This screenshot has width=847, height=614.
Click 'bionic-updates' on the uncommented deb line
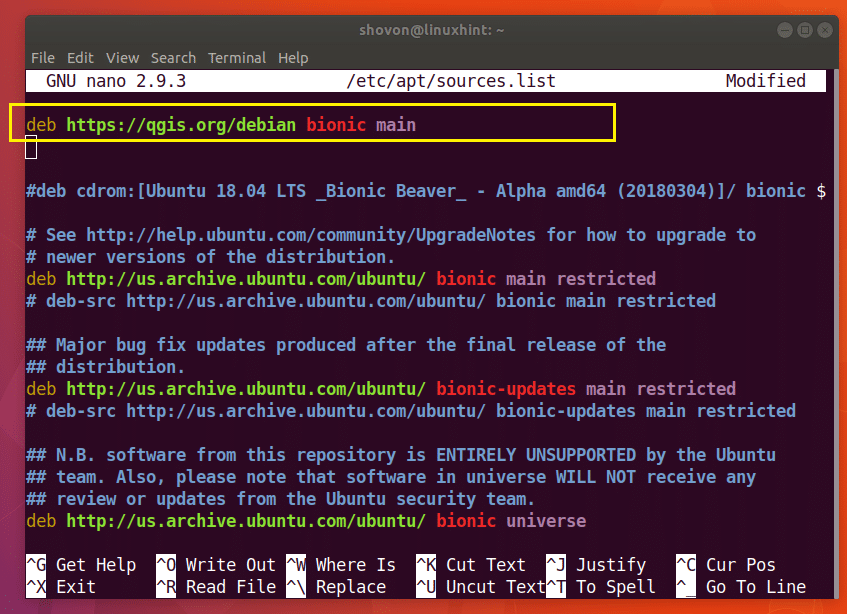point(506,389)
